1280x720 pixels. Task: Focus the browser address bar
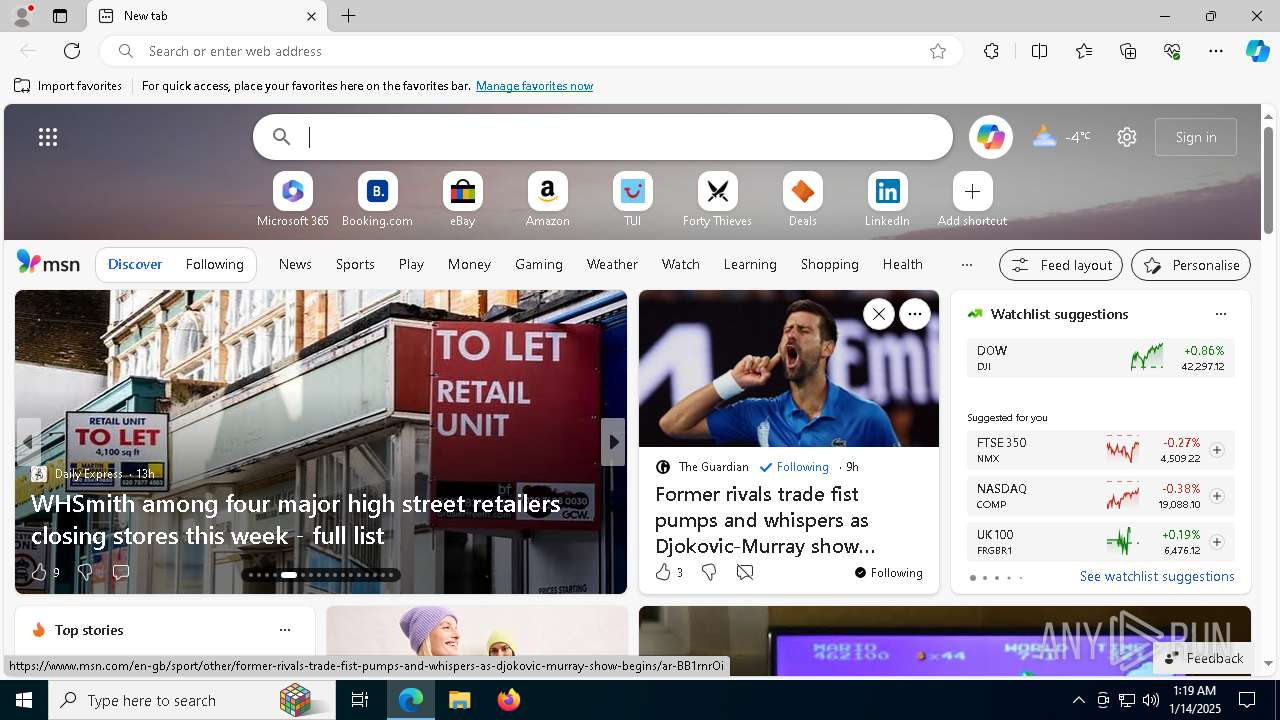click(530, 51)
